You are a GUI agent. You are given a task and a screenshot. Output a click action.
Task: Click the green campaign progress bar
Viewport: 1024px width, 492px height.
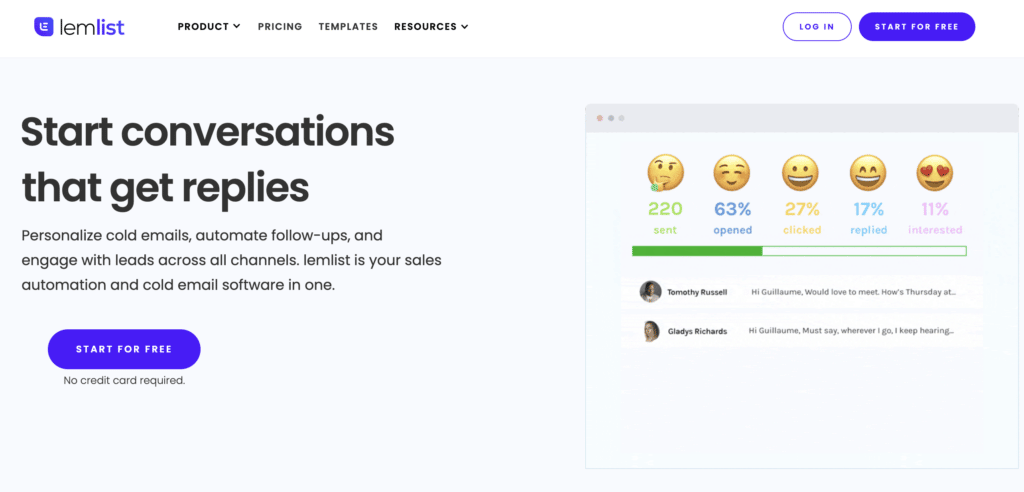coord(799,251)
